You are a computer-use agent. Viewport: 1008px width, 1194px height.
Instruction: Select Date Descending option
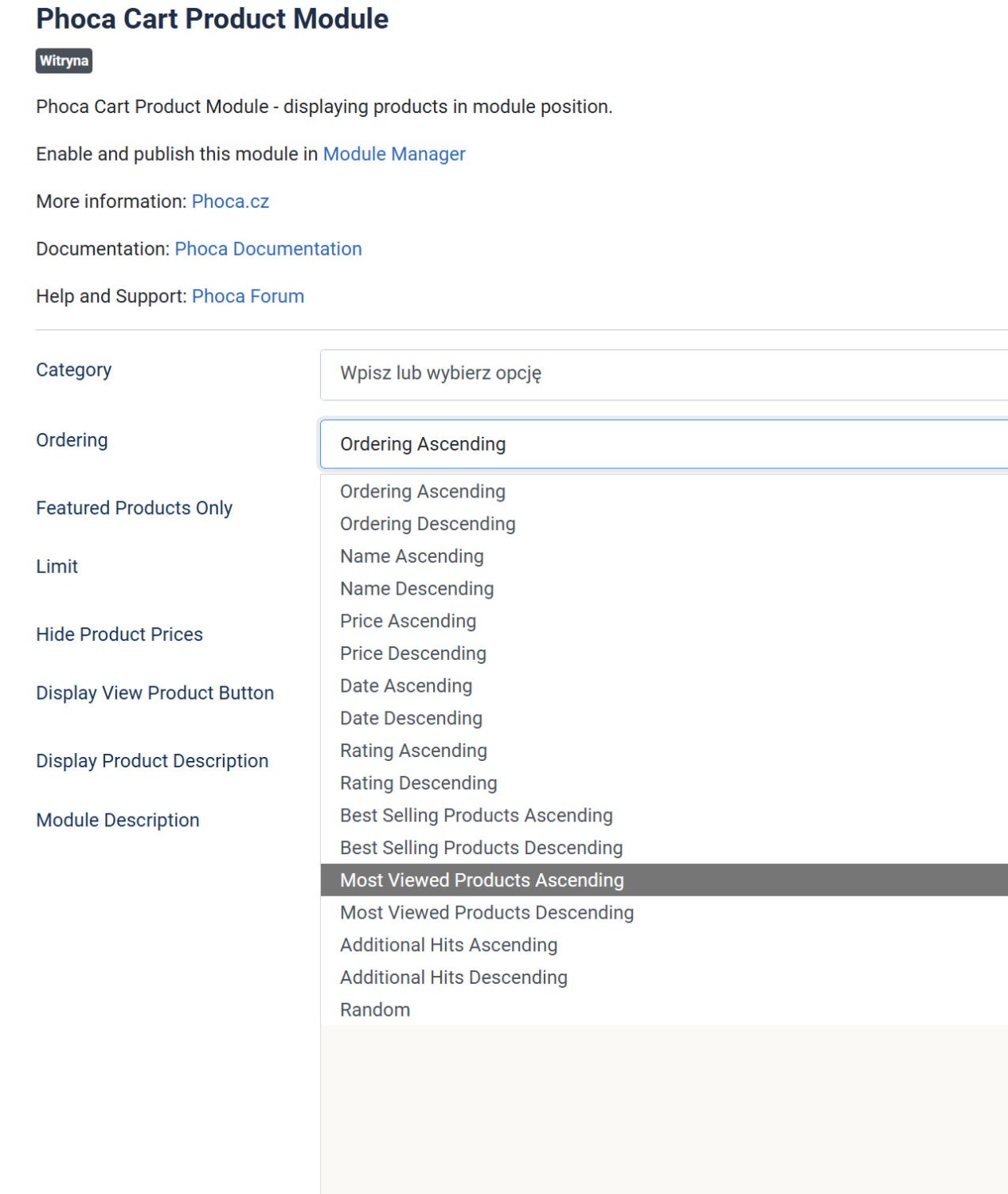(x=411, y=718)
